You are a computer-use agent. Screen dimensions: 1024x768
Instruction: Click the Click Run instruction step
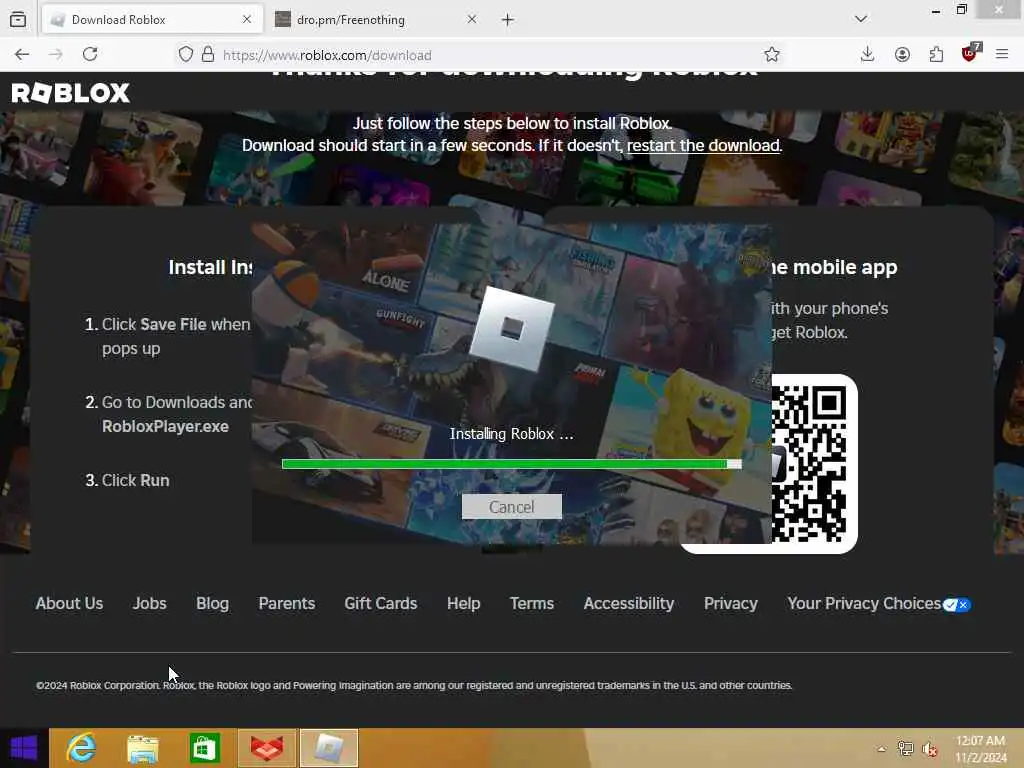point(127,480)
